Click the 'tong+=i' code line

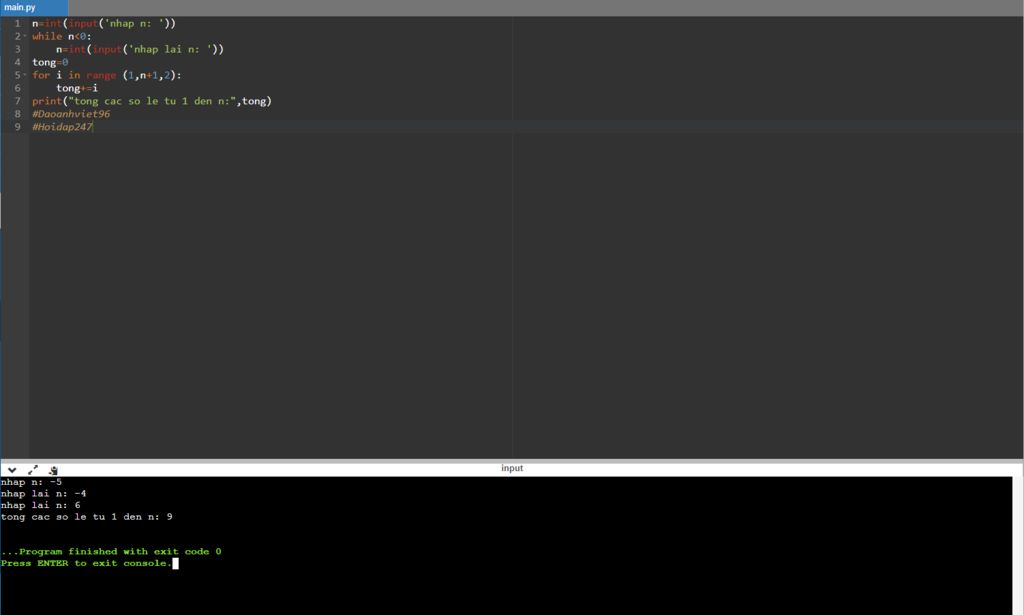[77, 88]
